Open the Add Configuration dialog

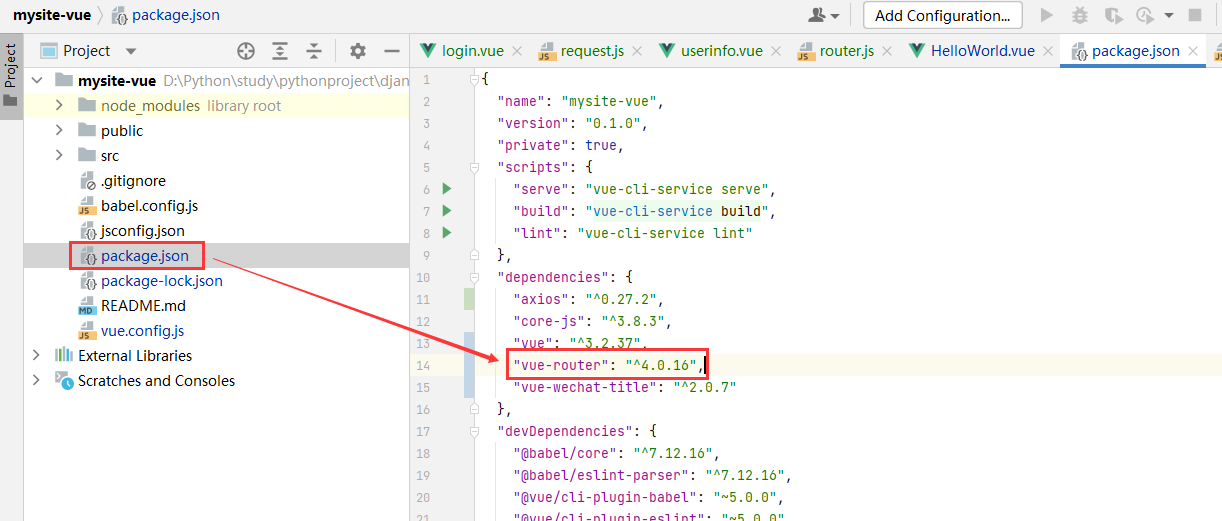point(942,15)
